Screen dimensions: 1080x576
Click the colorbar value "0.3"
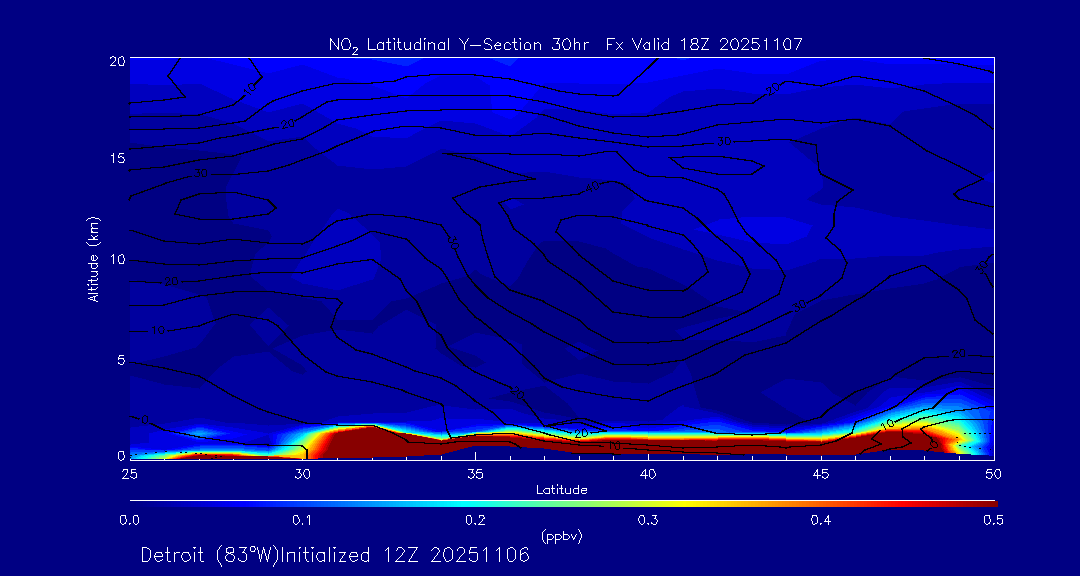click(x=648, y=521)
